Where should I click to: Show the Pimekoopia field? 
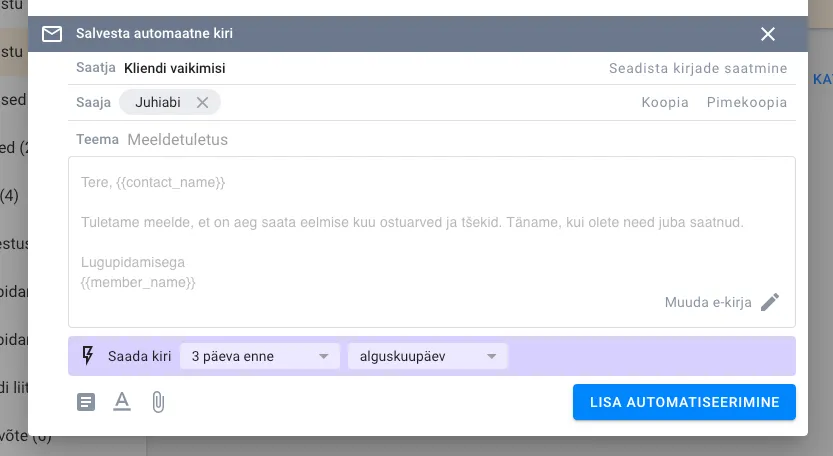(746, 102)
